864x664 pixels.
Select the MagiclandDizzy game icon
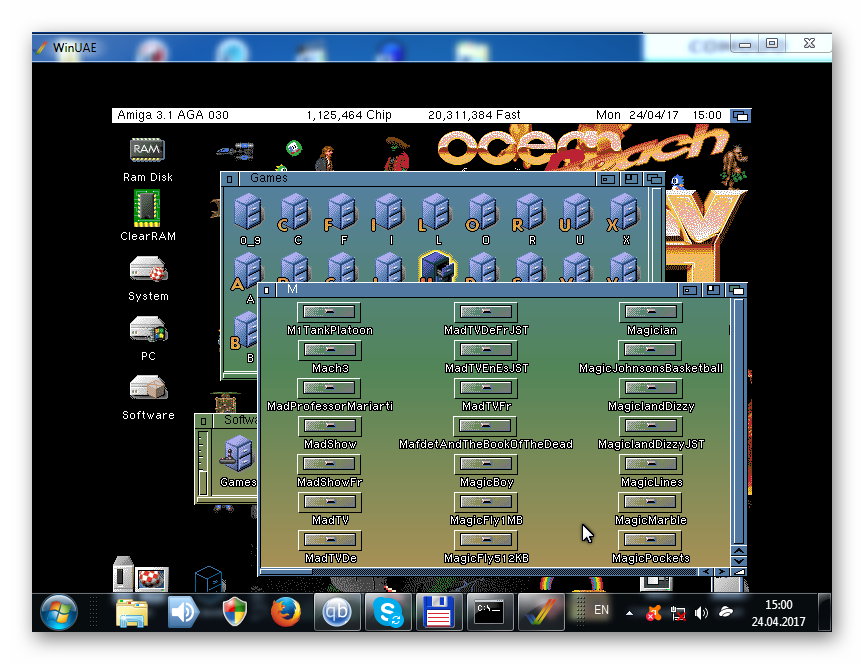tap(651, 388)
